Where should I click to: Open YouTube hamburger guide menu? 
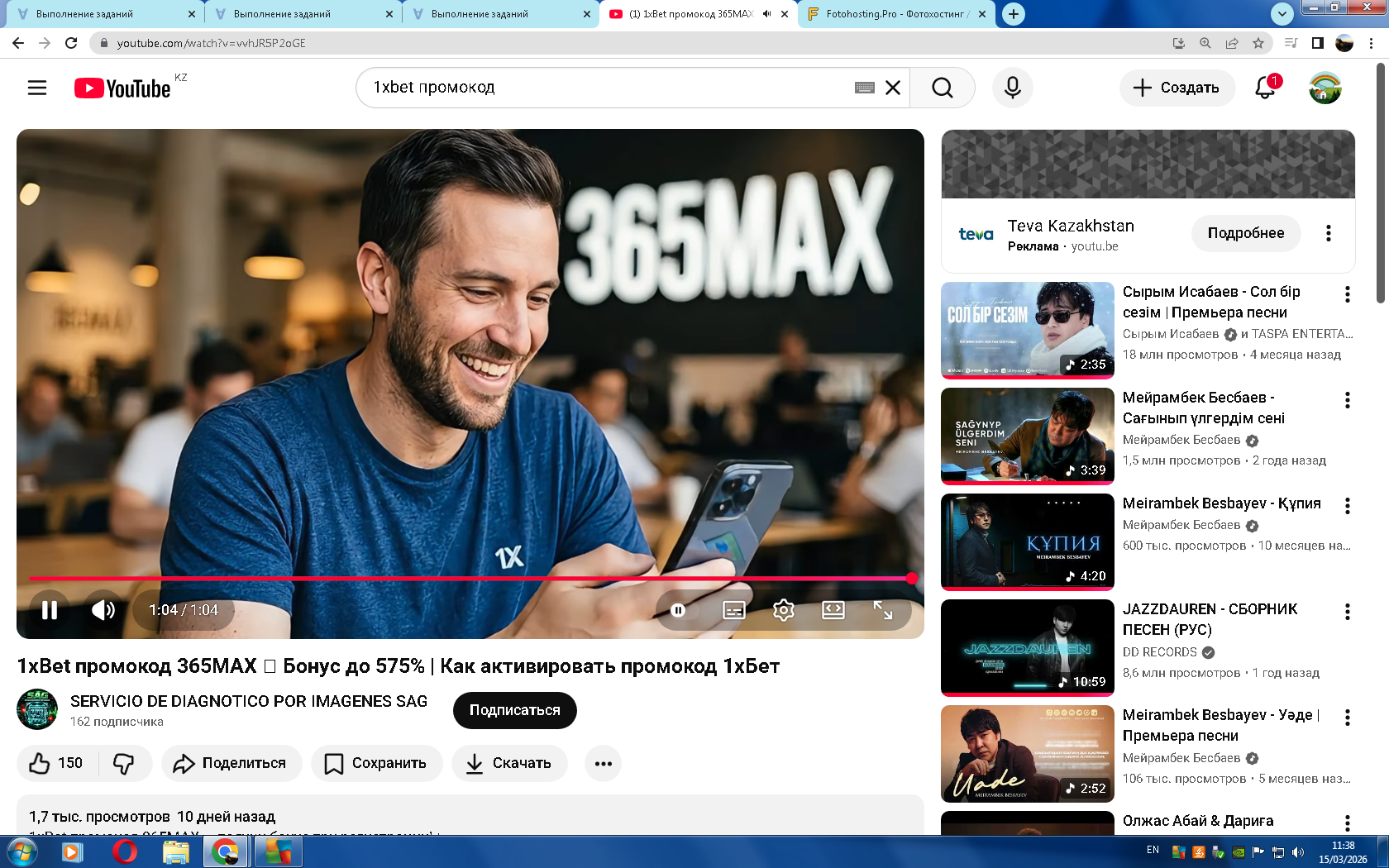(x=37, y=88)
